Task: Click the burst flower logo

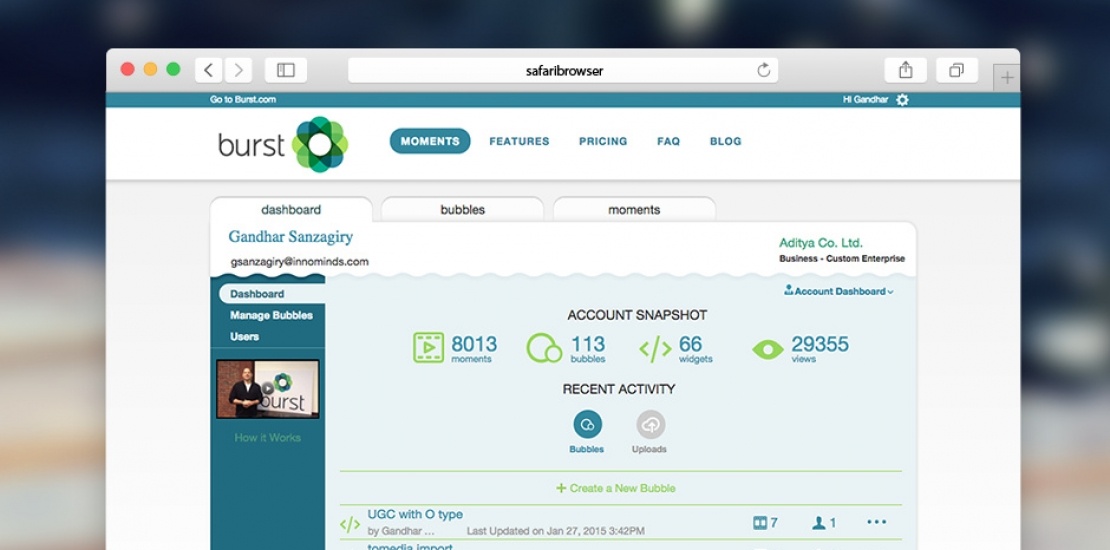Action: tap(320, 144)
